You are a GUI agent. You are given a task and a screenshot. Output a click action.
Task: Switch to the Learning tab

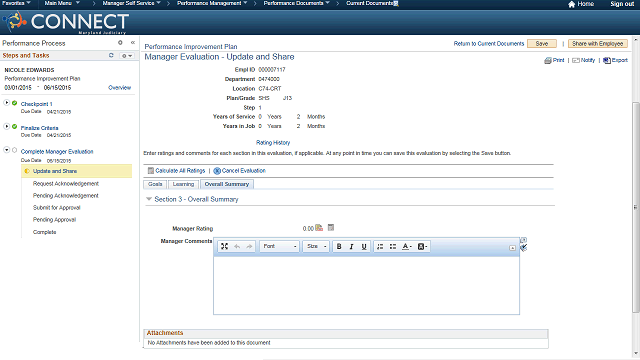click(x=183, y=184)
